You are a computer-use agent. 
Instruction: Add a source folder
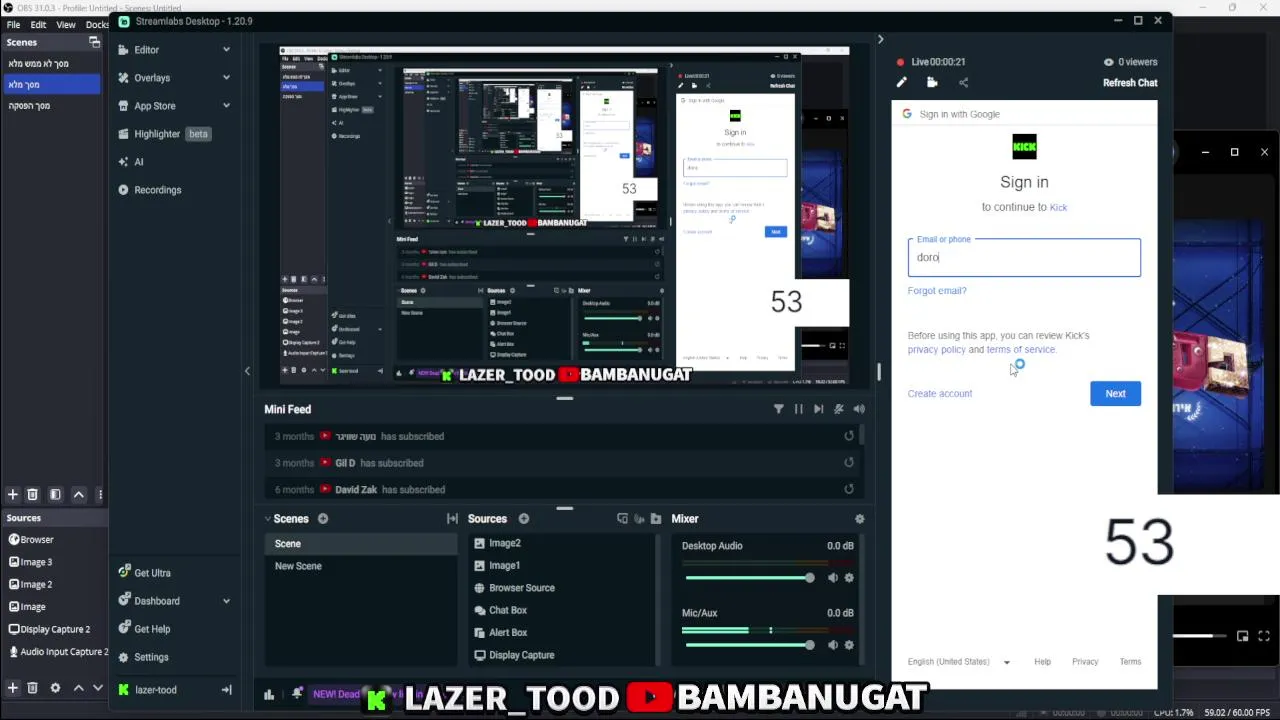pos(656,519)
